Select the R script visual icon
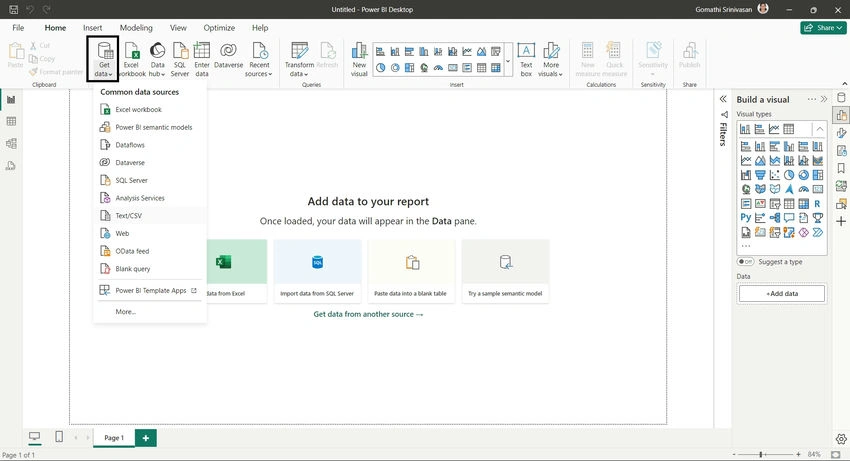 coord(817,204)
